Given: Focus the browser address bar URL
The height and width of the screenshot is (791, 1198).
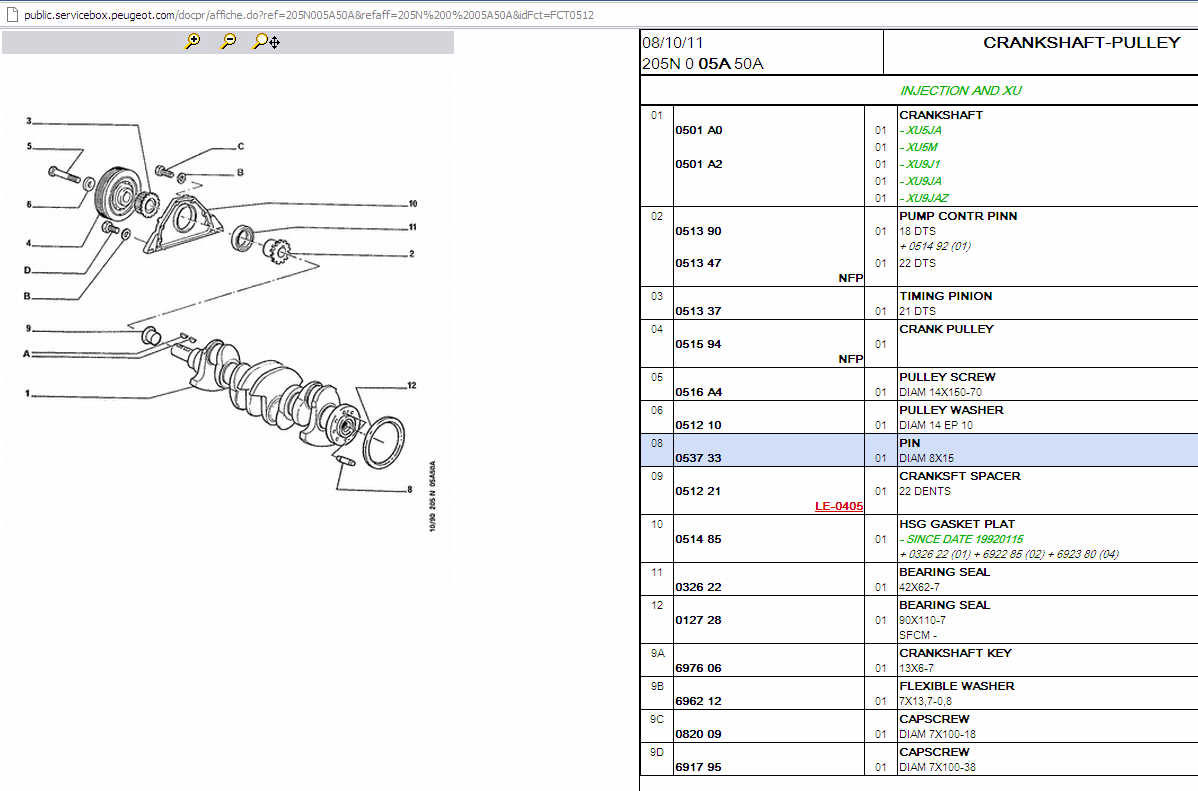Looking at the screenshot, I should [x=309, y=15].
